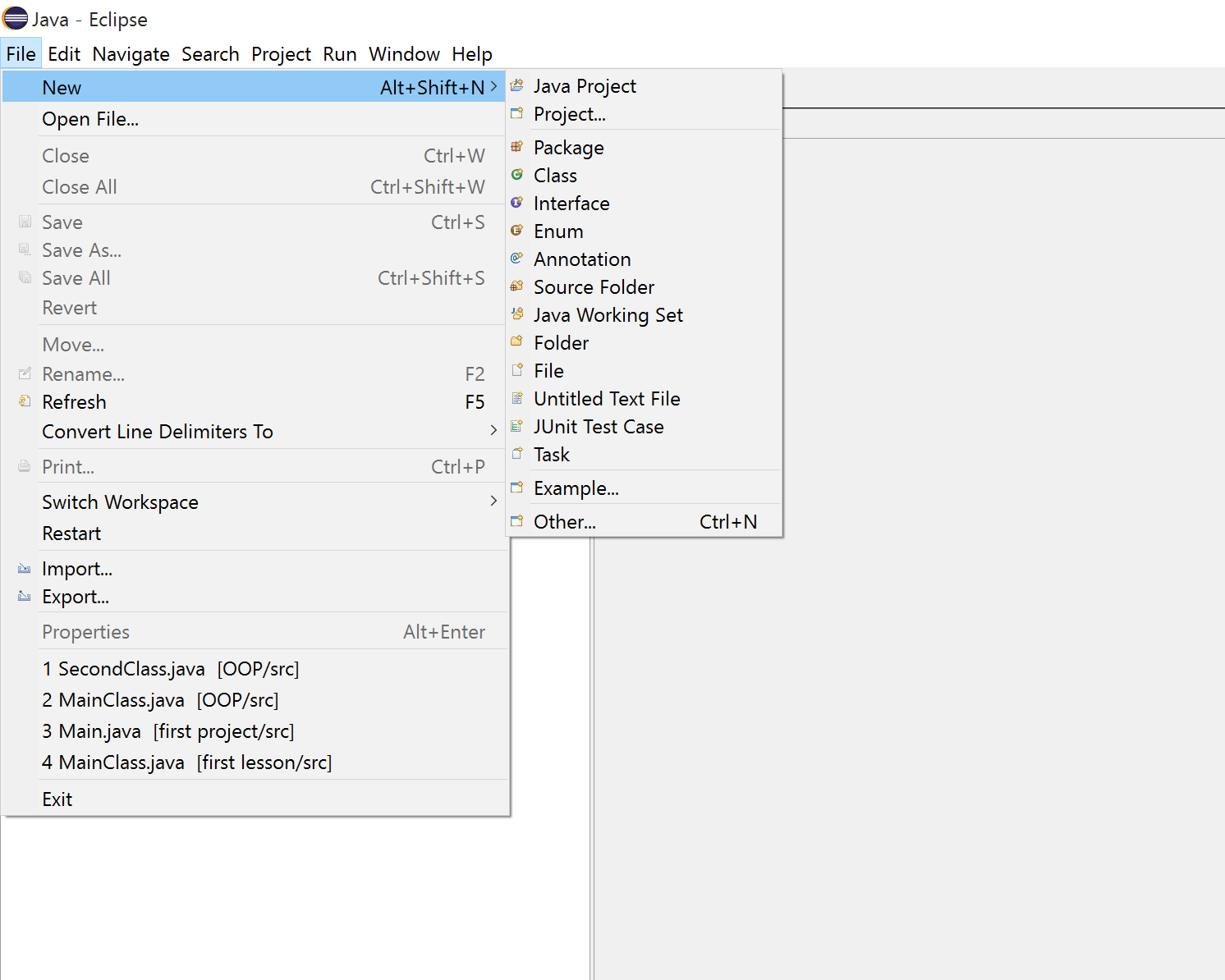Choose the Folder icon in New submenu
Screen dimensions: 1225x980
click(516, 342)
